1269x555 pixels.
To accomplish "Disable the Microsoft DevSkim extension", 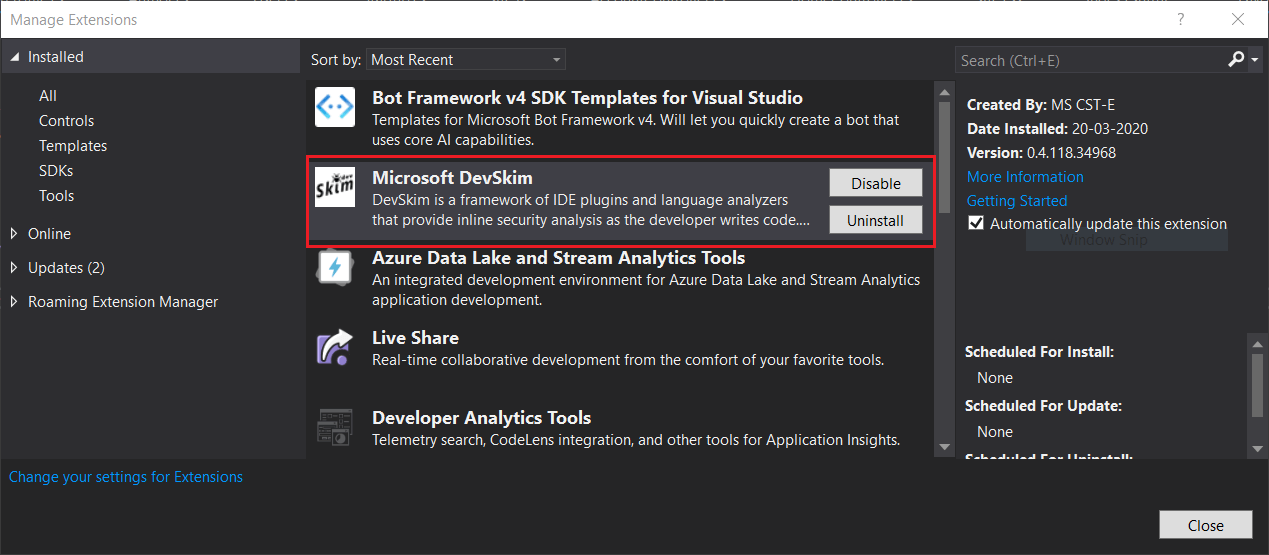I will tap(876, 183).
